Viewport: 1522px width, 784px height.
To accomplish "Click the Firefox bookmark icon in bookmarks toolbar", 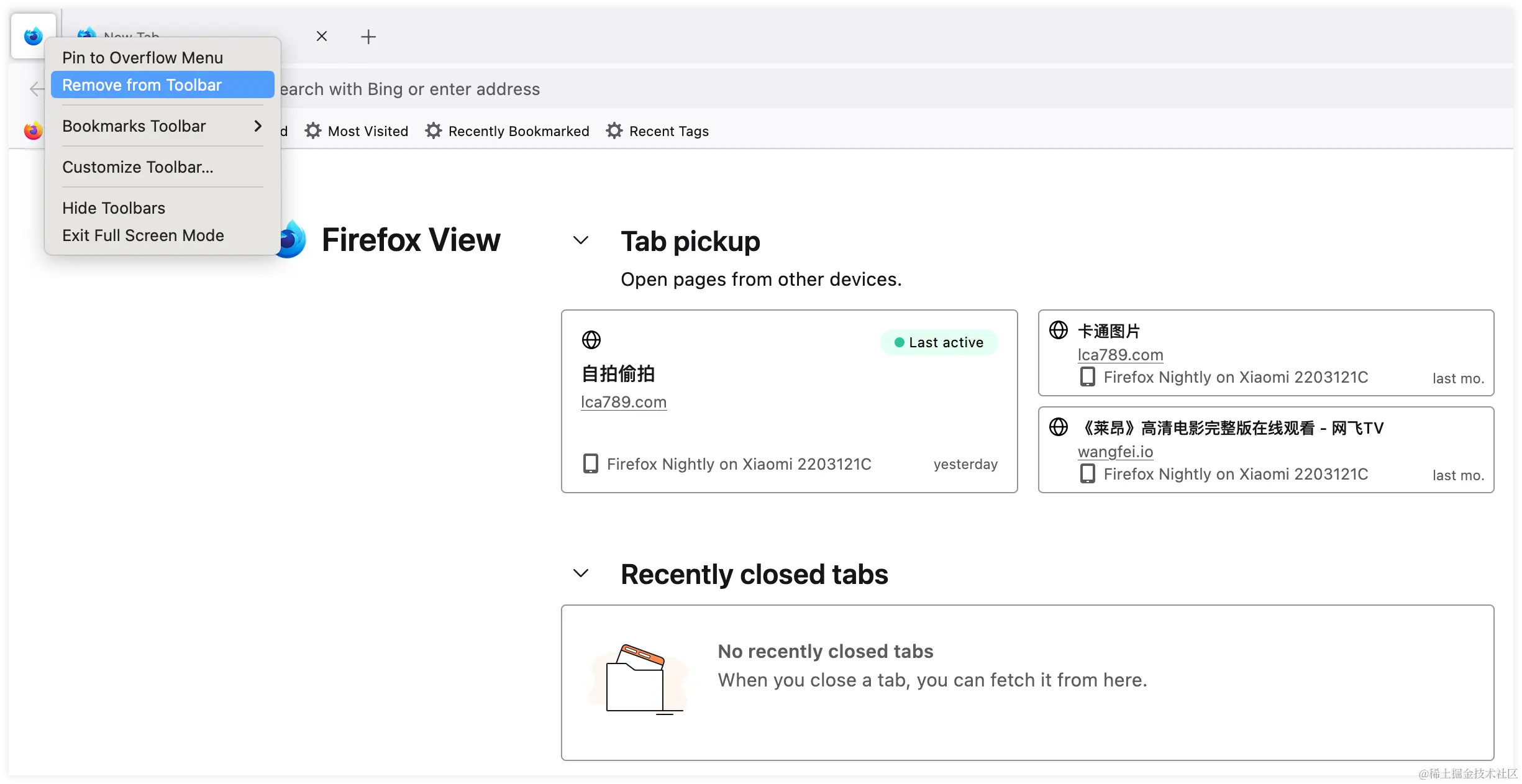I will click(x=34, y=131).
